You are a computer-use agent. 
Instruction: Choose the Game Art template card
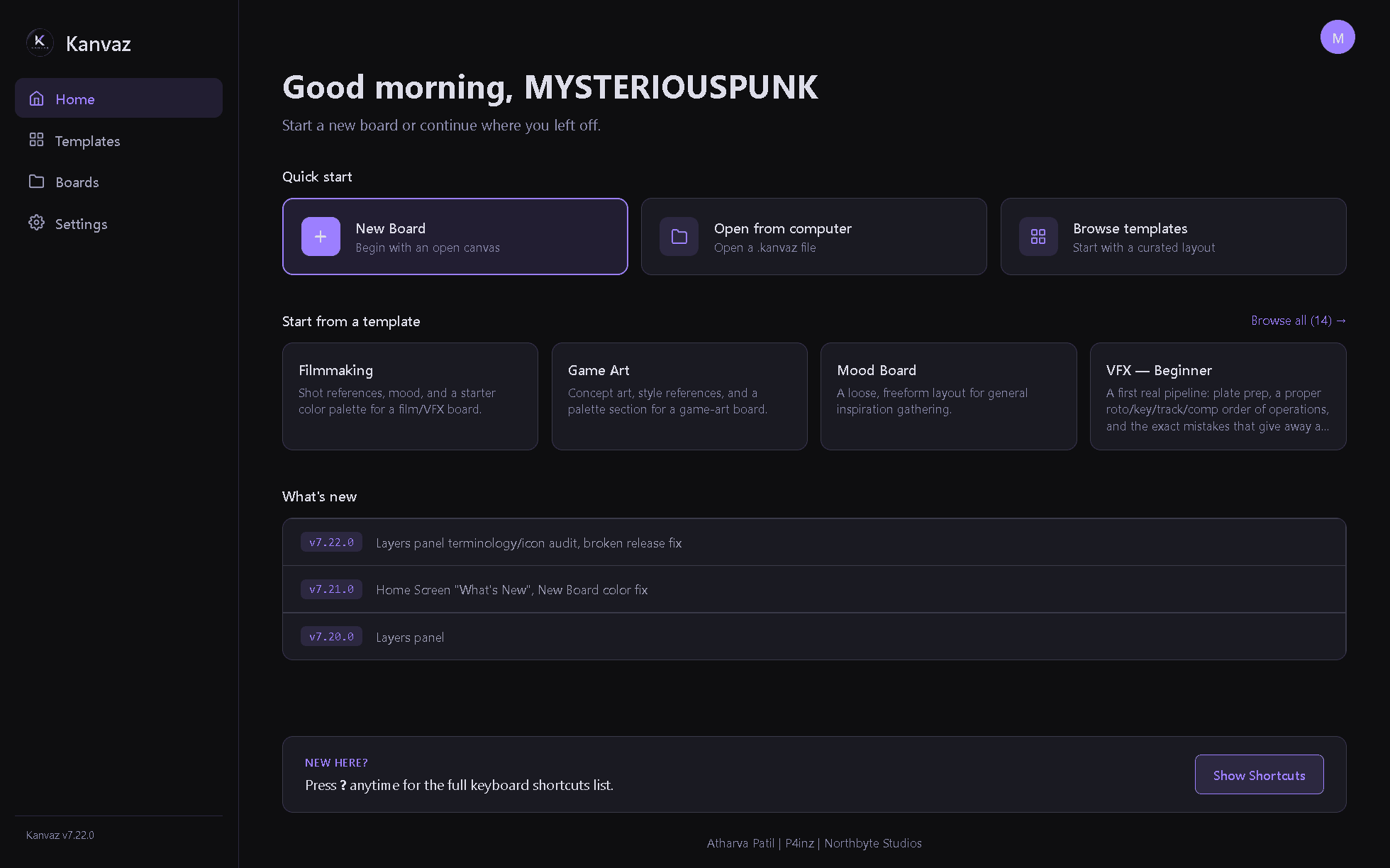[x=679, y=396]
